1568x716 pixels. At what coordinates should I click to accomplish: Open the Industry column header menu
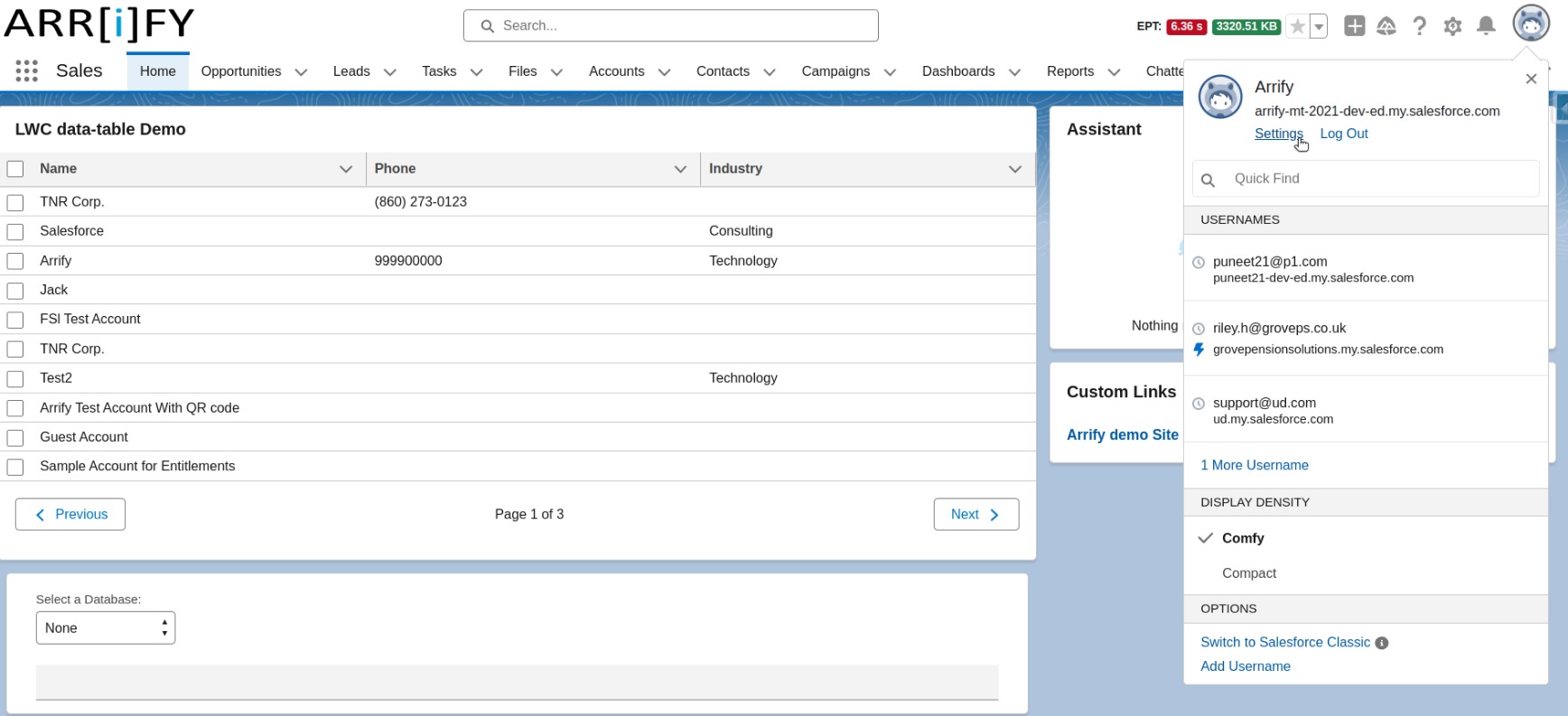[x=1015, y=169]
